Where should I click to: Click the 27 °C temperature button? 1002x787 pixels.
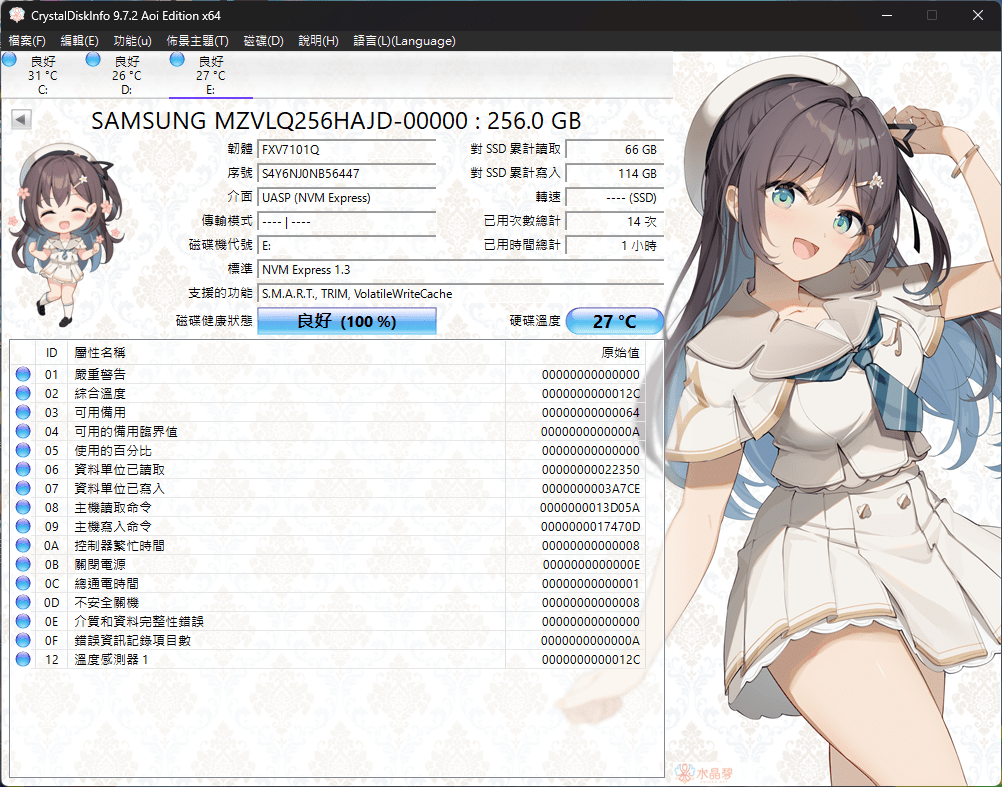615,321
